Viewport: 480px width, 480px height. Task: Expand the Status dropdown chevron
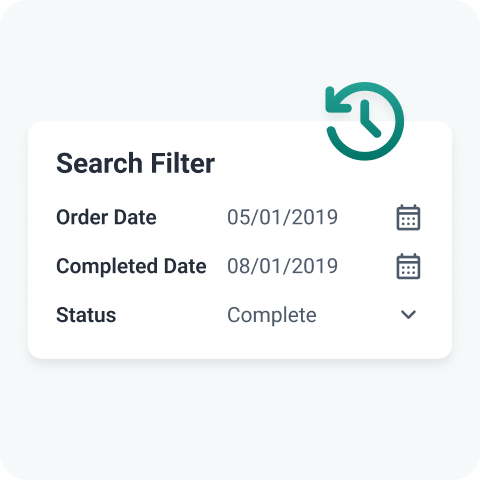click(x=408, y=315)
